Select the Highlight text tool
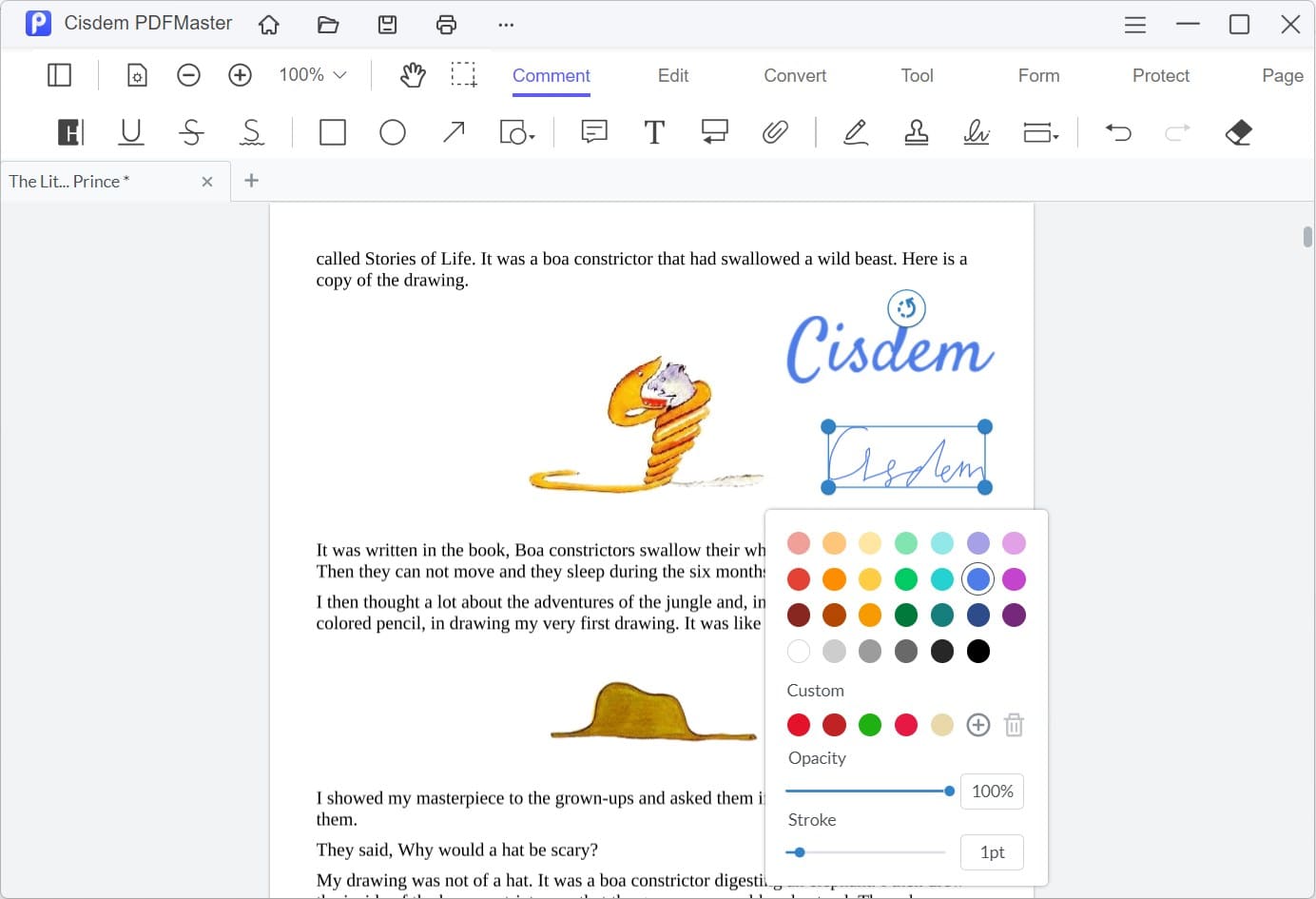Screen dimensions: 1316x899 click(x=69, y=132)
